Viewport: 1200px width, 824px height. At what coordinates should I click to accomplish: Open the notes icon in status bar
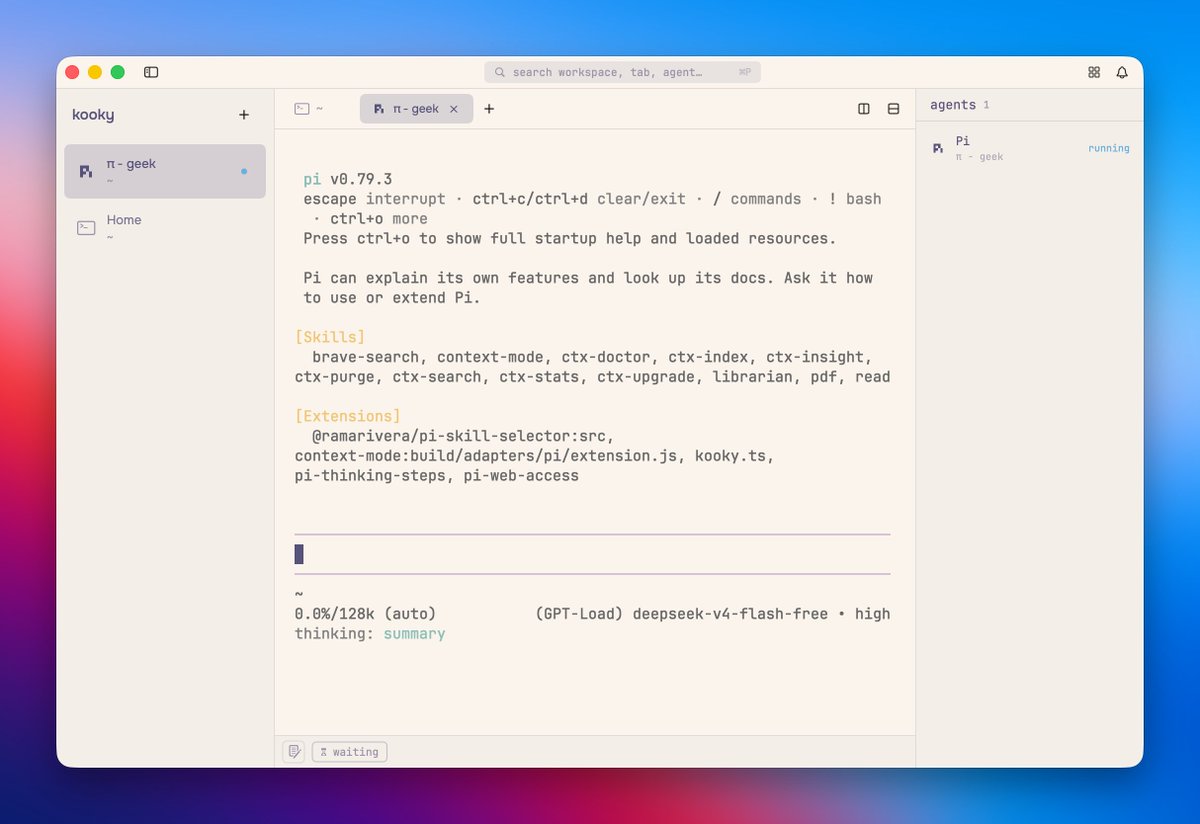(x=293, y=751)
